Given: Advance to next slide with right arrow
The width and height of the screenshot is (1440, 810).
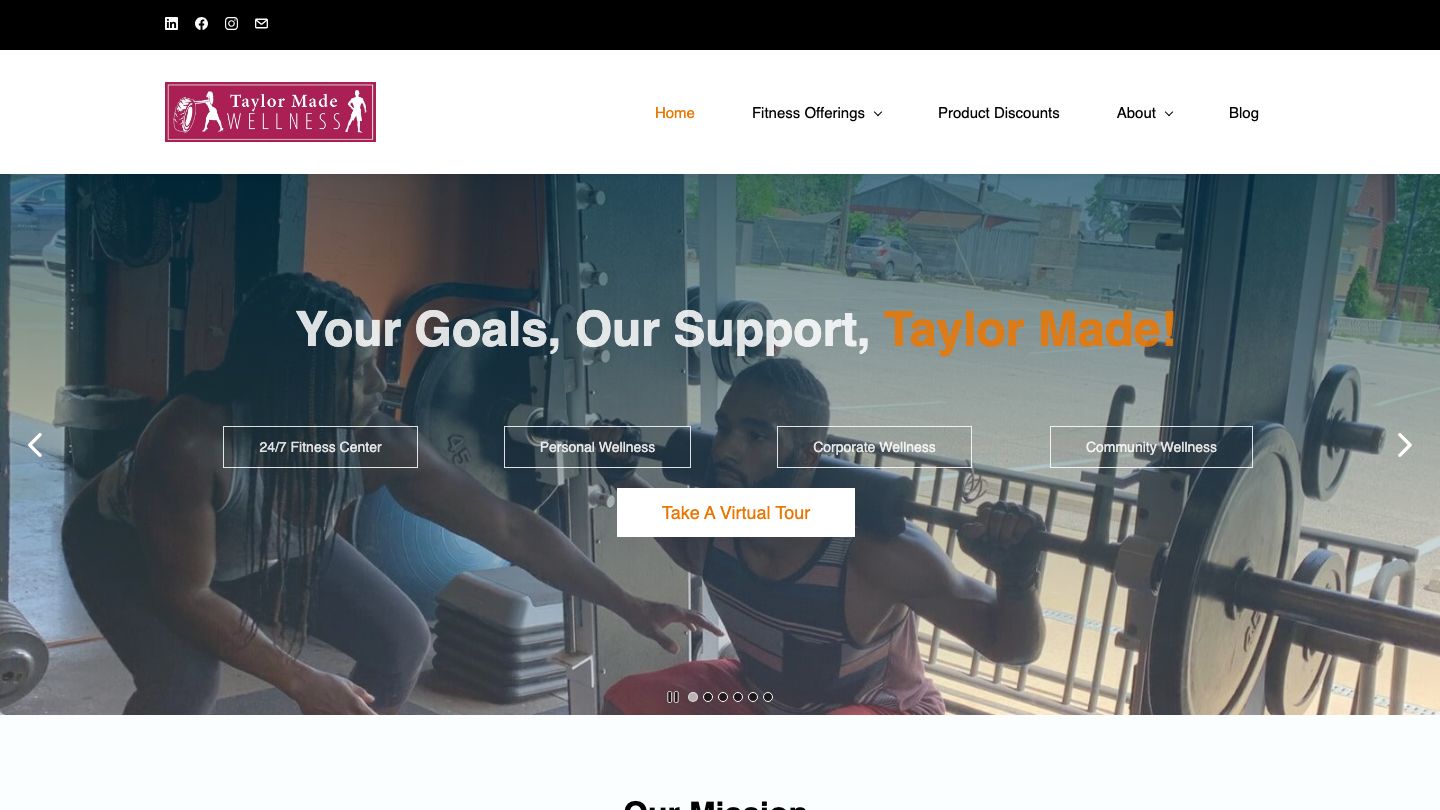Looking at the screenshot, I should [x=1405, y=445].
